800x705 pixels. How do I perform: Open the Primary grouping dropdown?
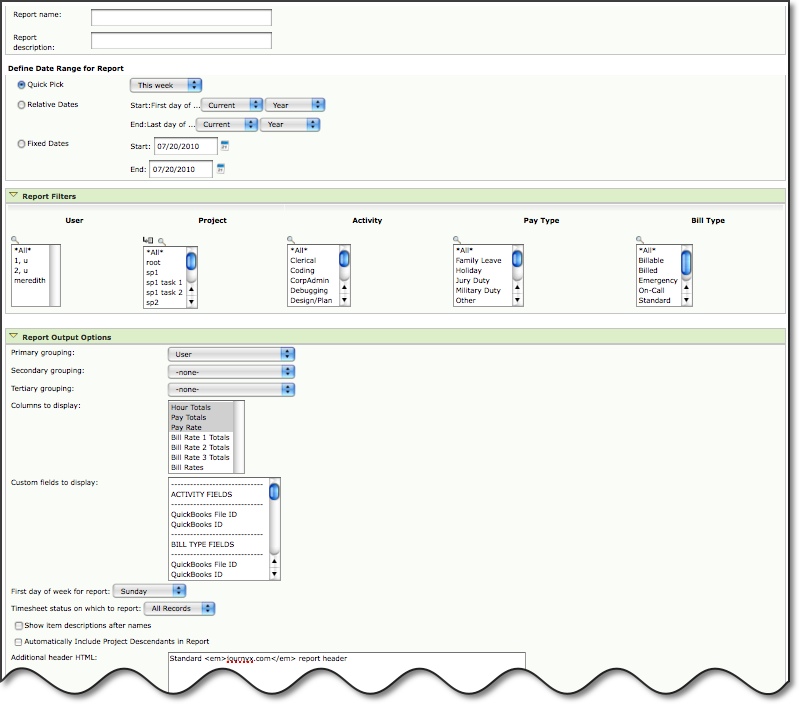click(231, 354)
